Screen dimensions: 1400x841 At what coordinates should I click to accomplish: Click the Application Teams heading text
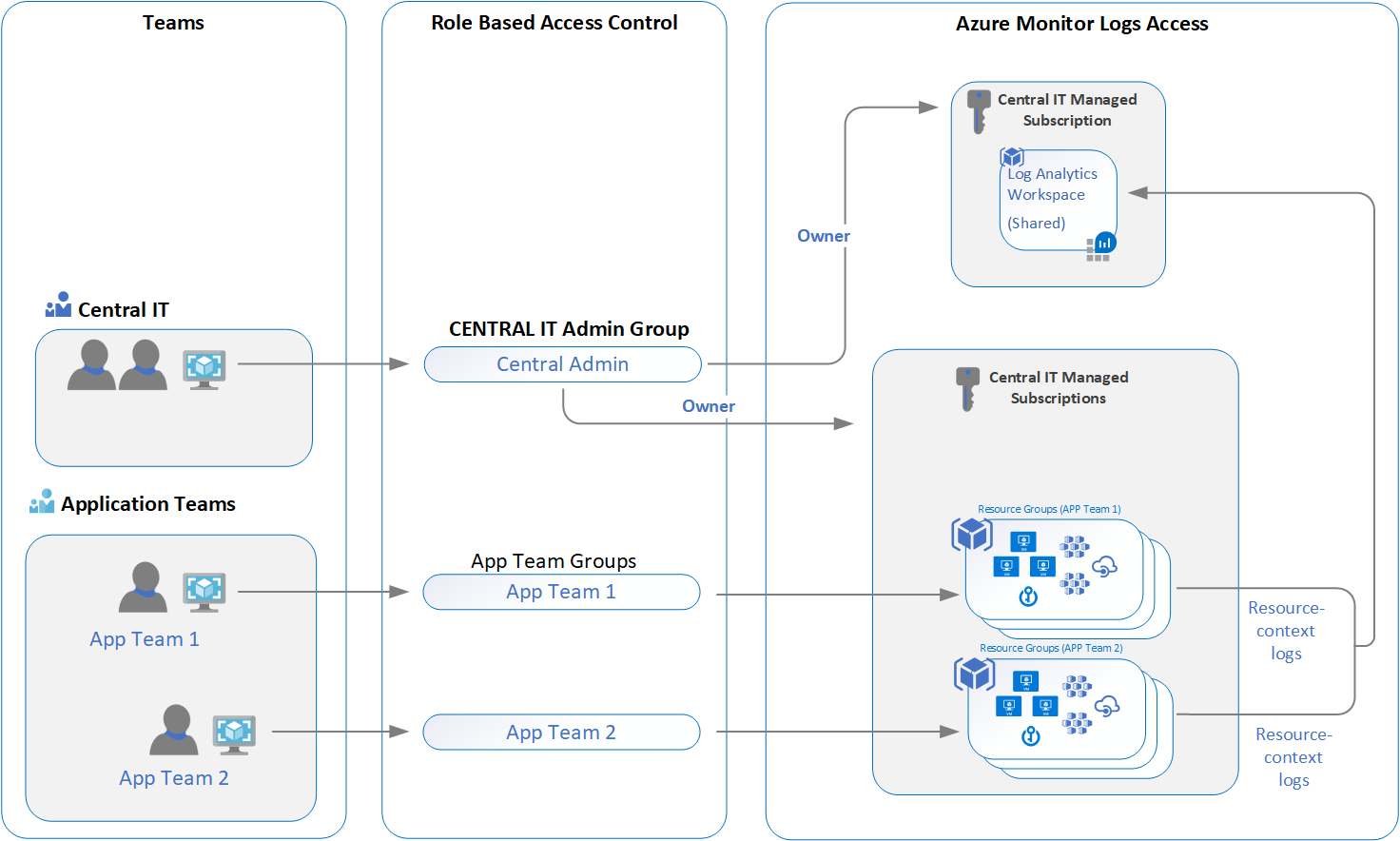[148, 504]
